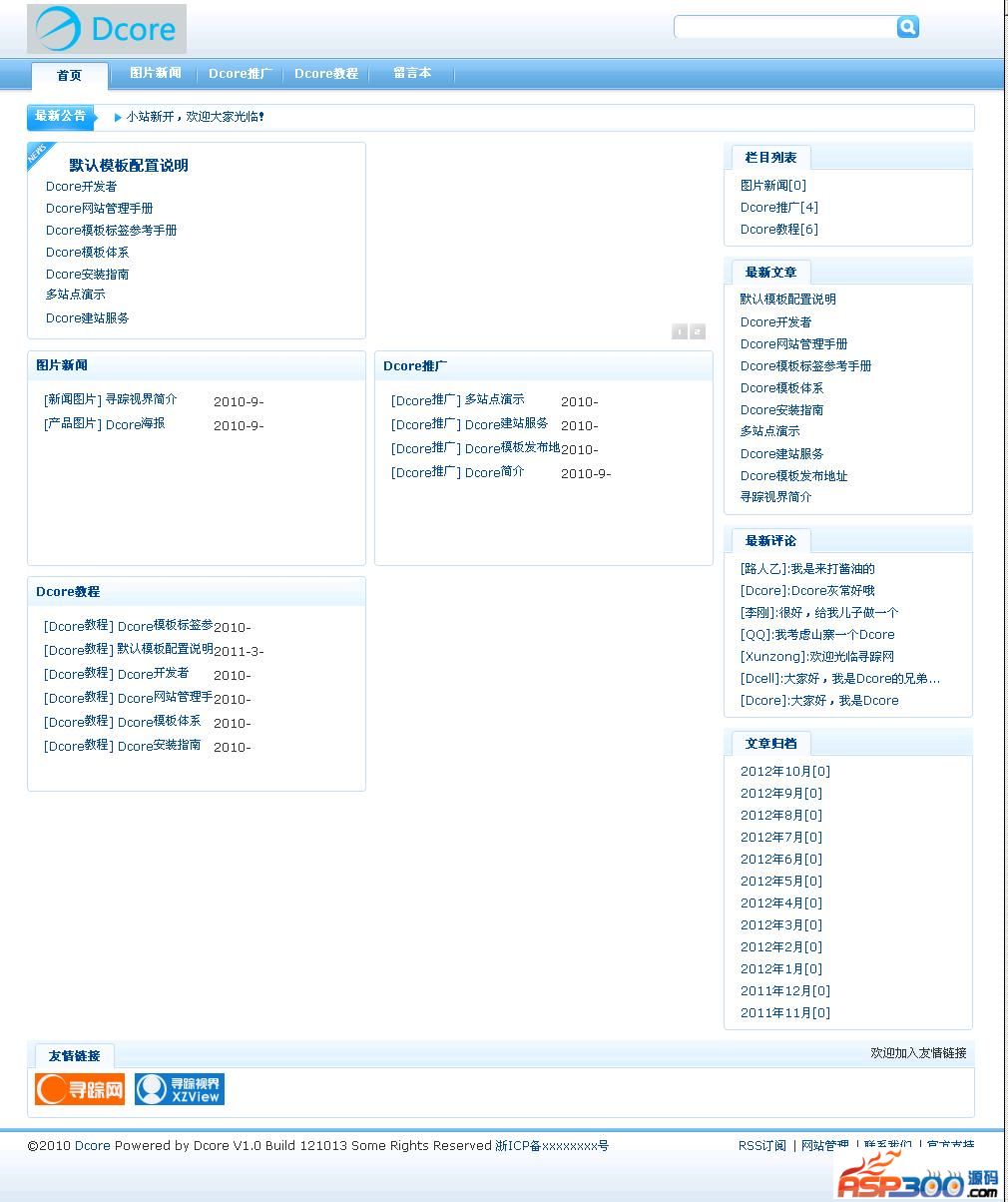Open the Dcore推广 section heading
The image size is (1008, 1202).
(415, 366)
